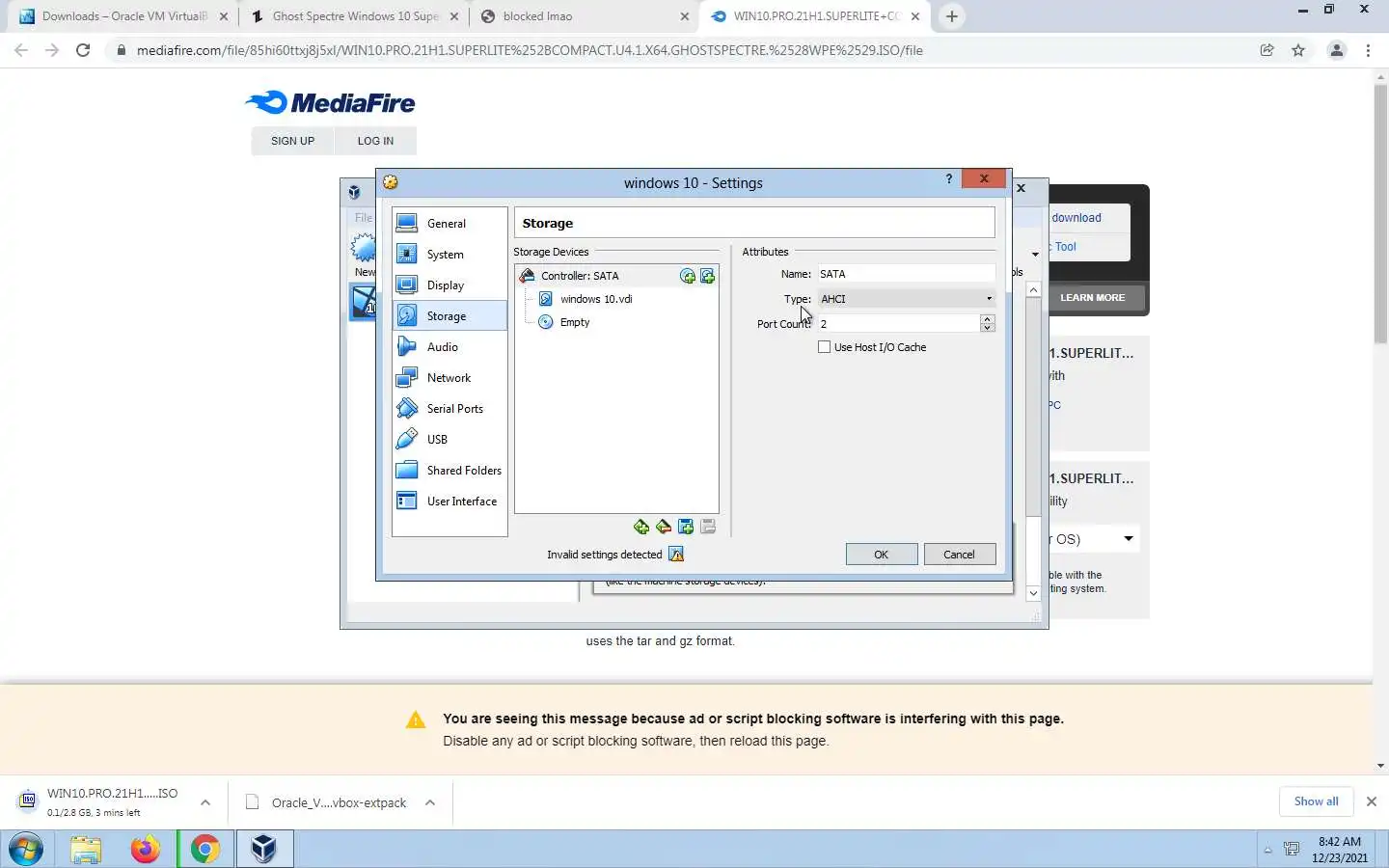This screenshot has width=1389, height=868.
Task: Click invalid settings warning icon
Action: [x=676, y=555]
